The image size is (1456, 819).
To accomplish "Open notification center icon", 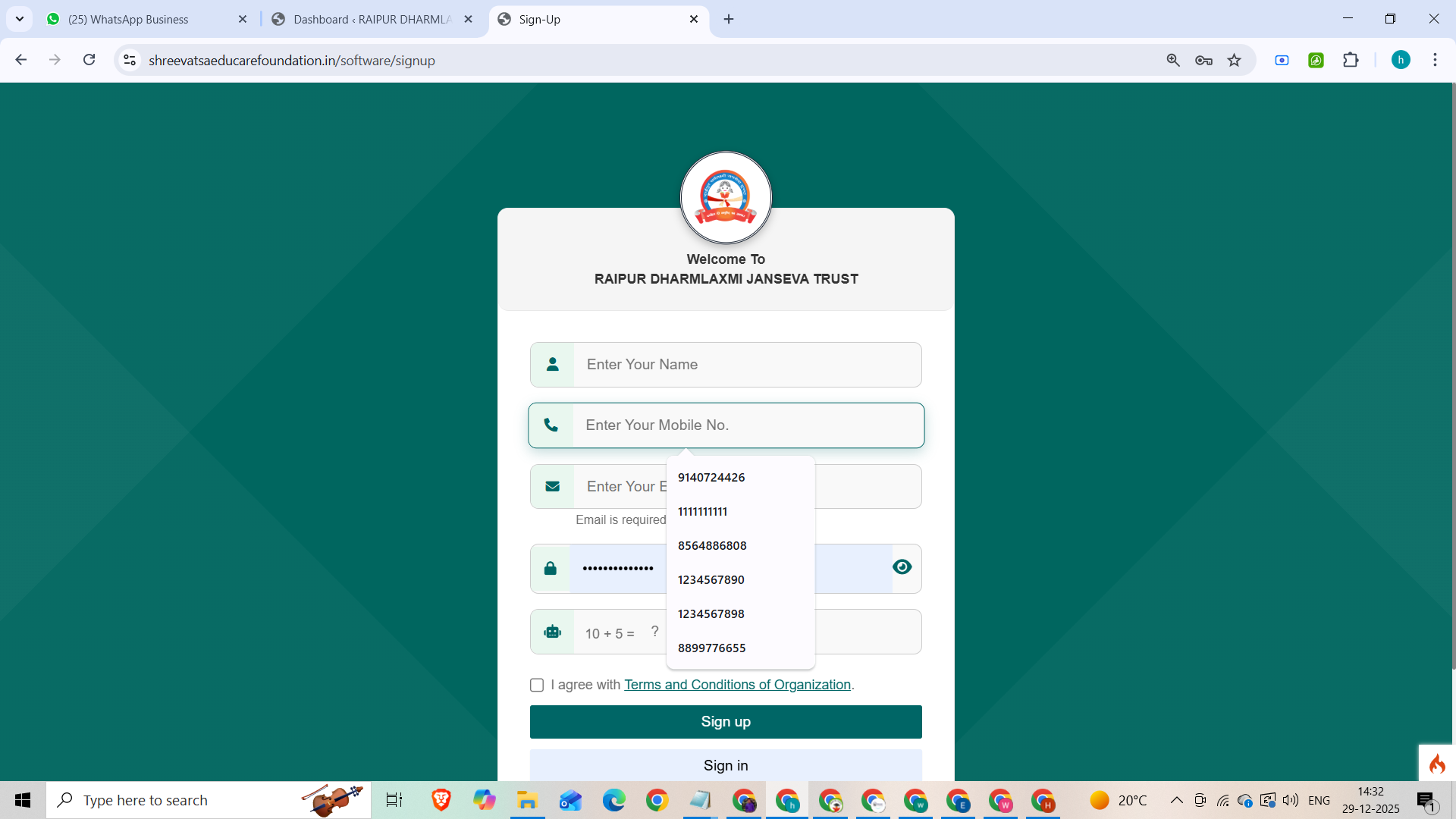I will (x=1426, y=801).
